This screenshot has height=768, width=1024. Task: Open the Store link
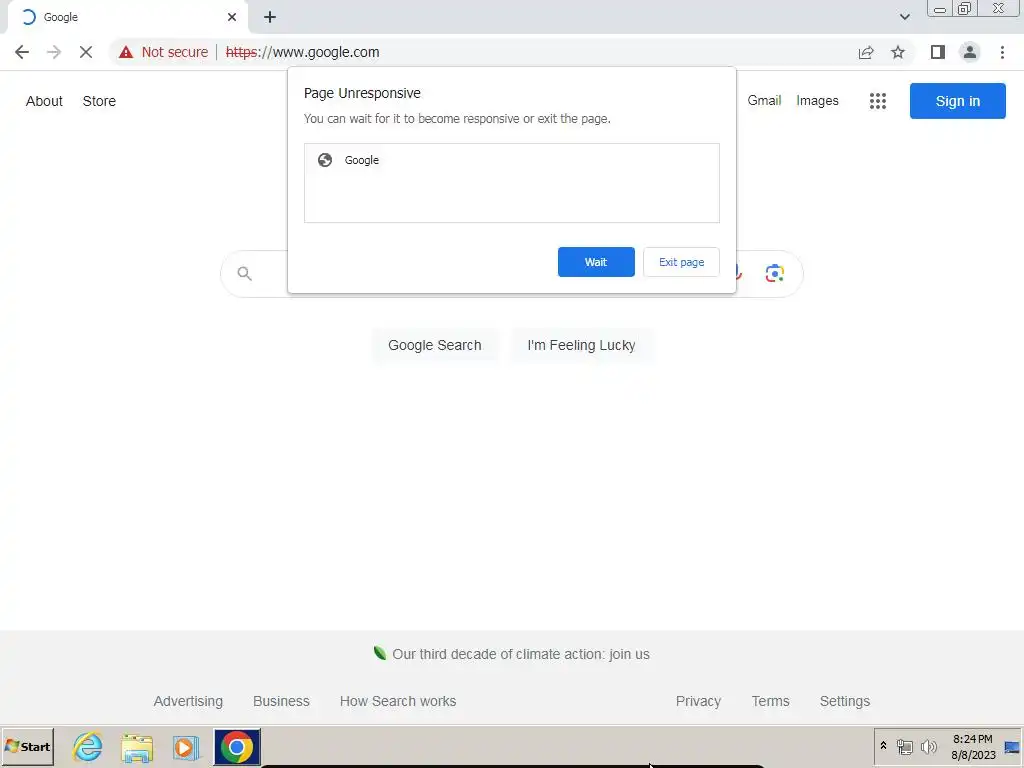click(x=99, y=101)
